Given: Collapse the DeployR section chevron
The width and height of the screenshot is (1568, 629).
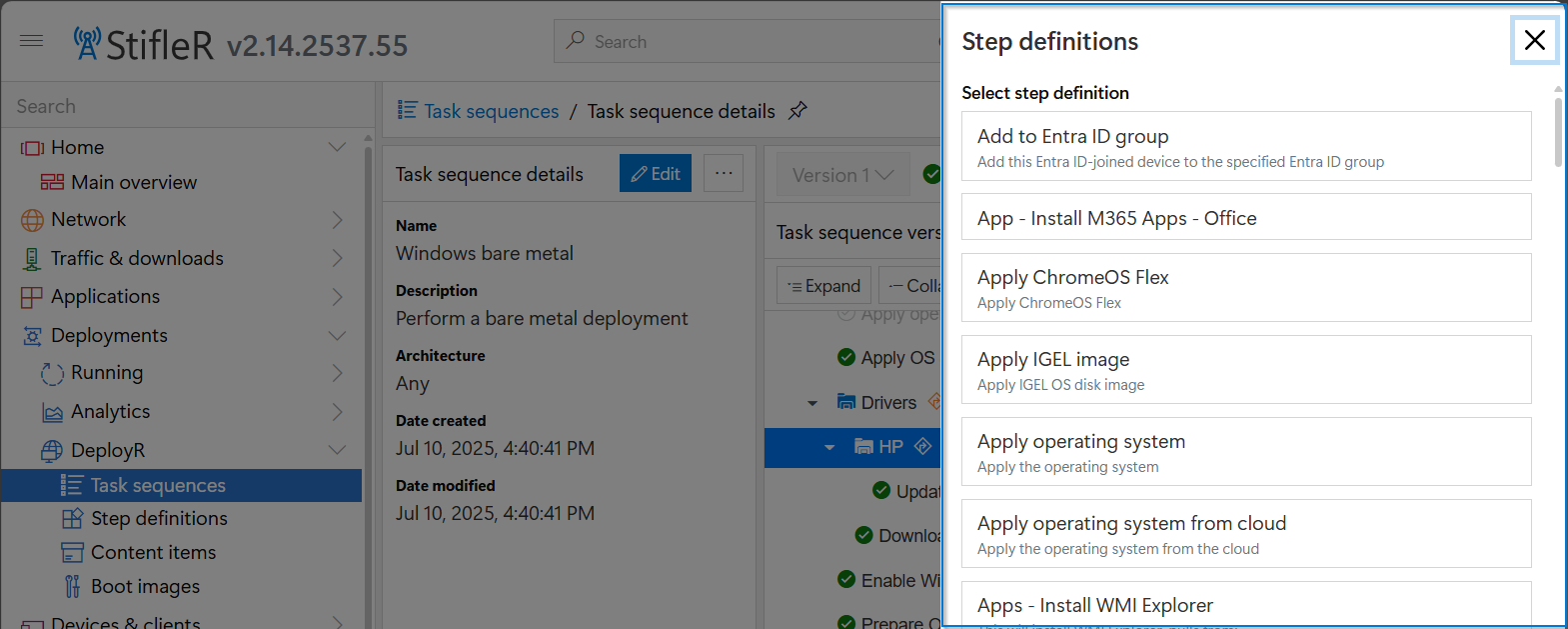Looking at the screenshot, I should click(337, 450).
